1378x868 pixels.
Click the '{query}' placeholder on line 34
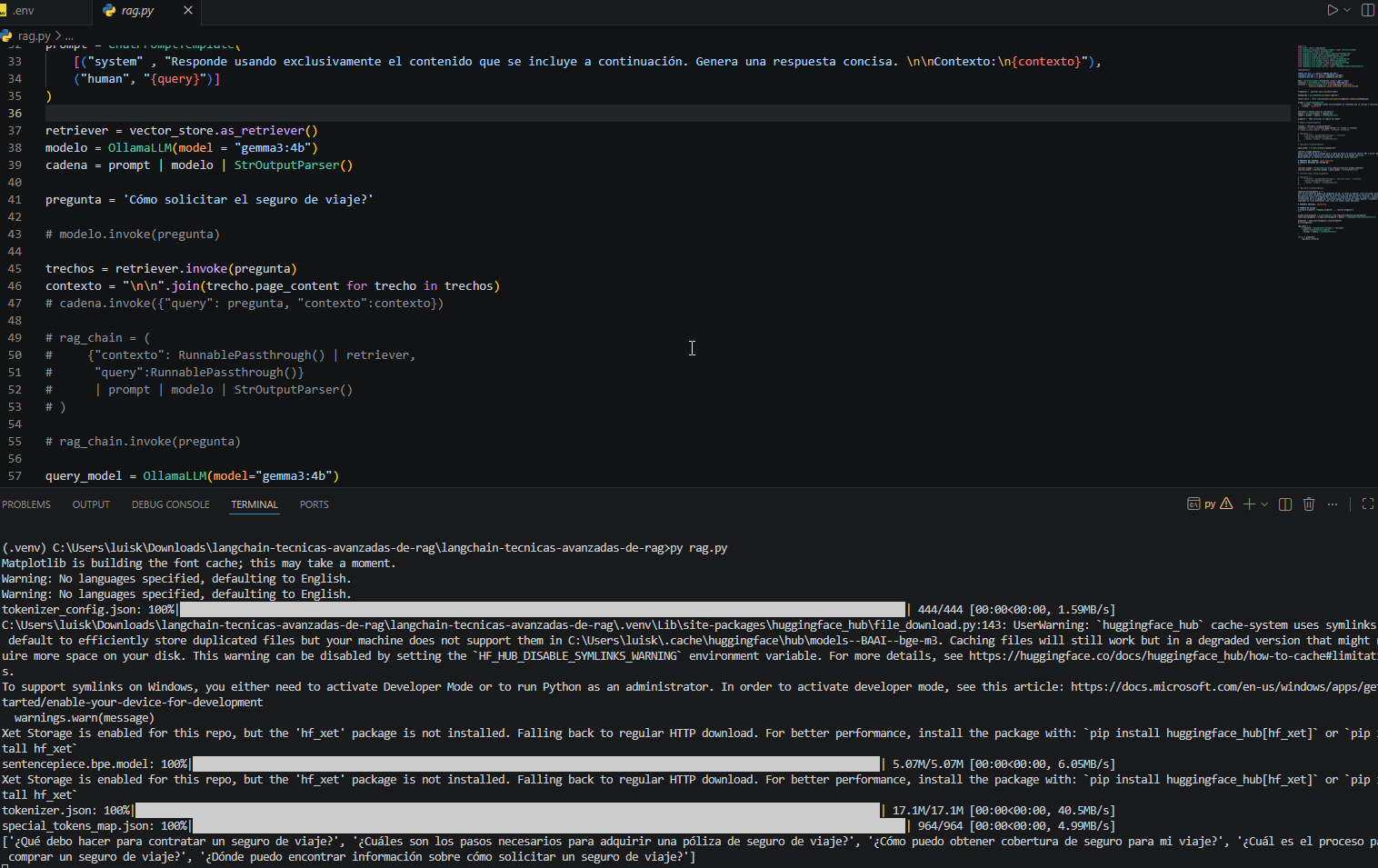175,79
